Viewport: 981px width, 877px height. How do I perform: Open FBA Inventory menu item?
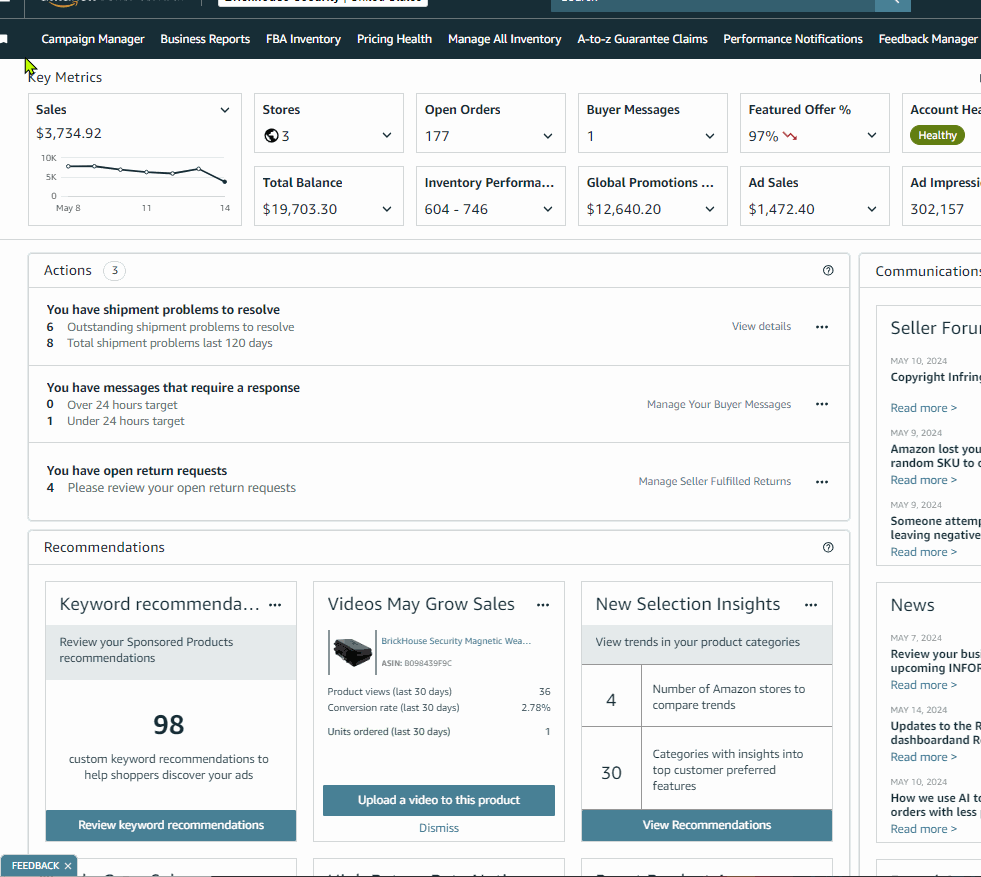point(303,39)
